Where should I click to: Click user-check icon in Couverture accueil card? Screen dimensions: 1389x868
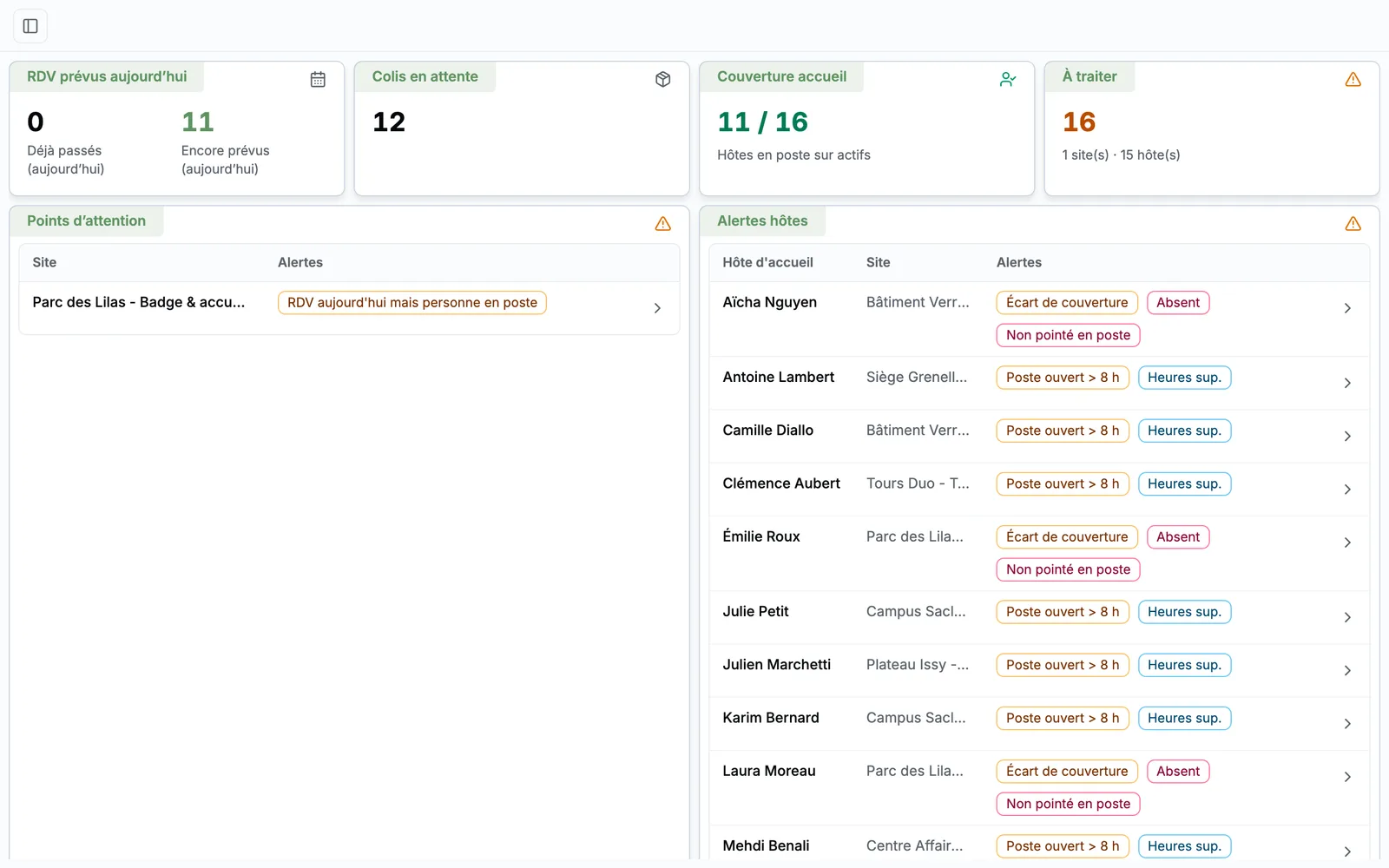tap(1008, 80)
